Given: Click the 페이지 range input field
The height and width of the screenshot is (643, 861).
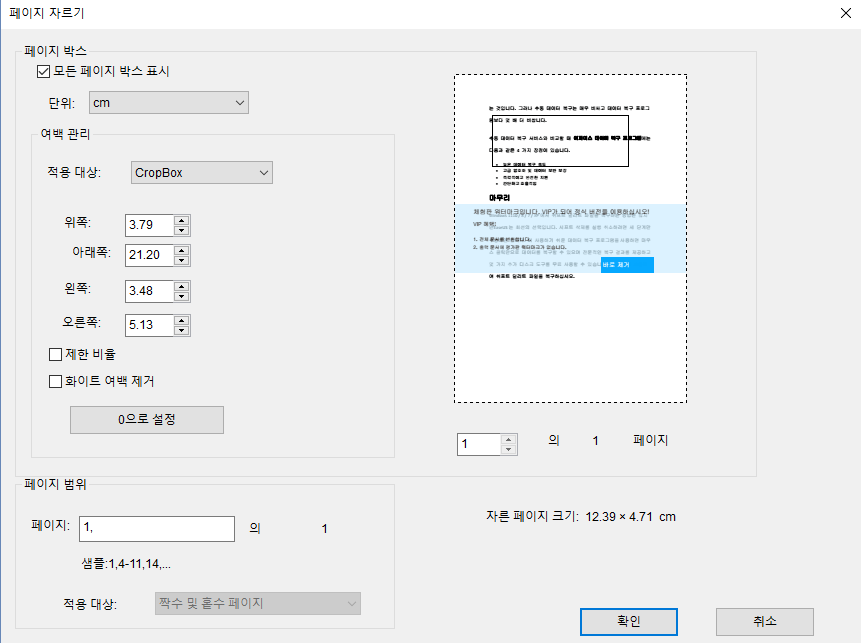Looking at the screenshot, I should pos(157,529).
